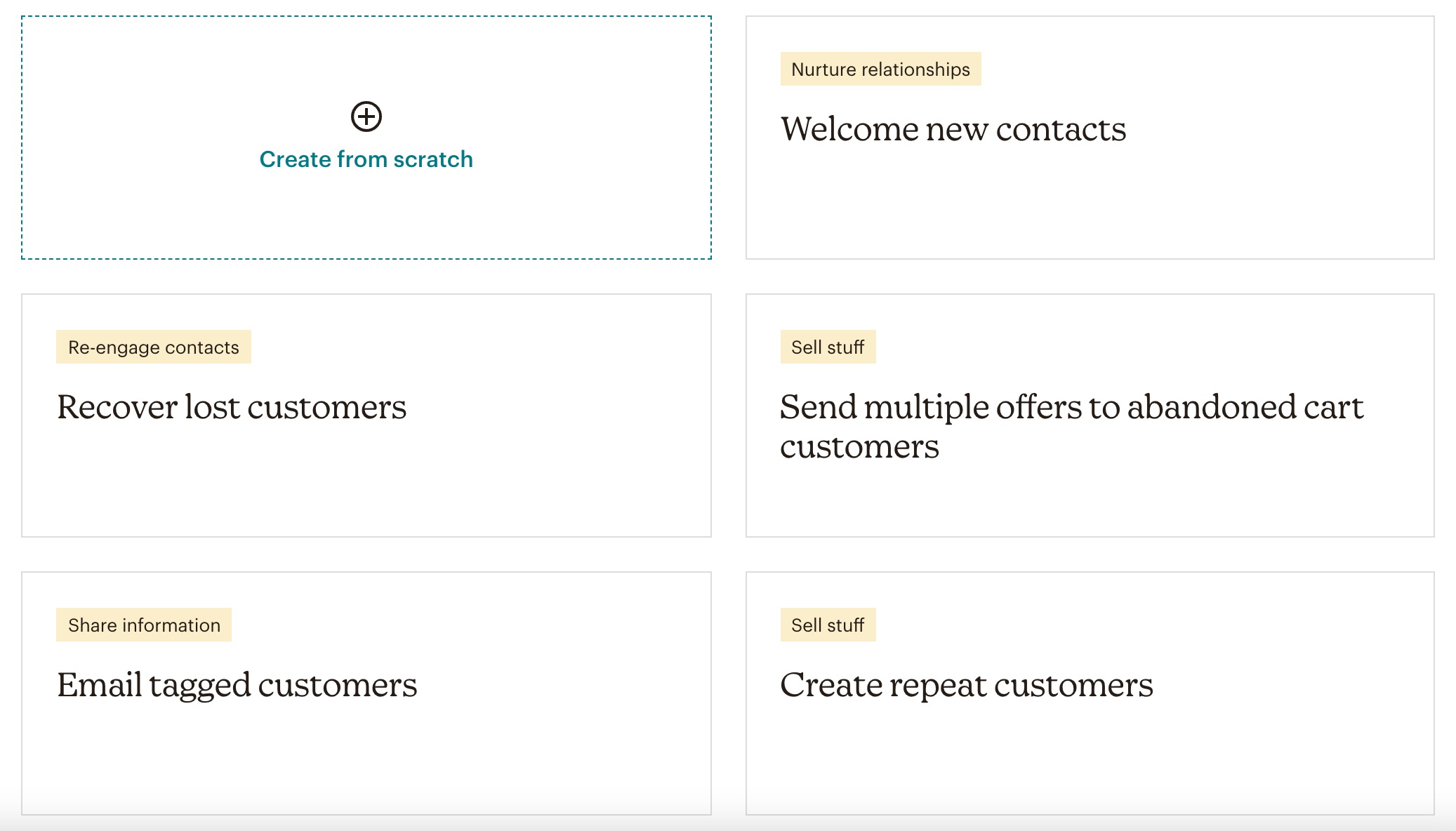Click the word "customers" on second line of abandoned cart title
The width and height of the screenshot is (1456, 831).
(x=859, y=447)
